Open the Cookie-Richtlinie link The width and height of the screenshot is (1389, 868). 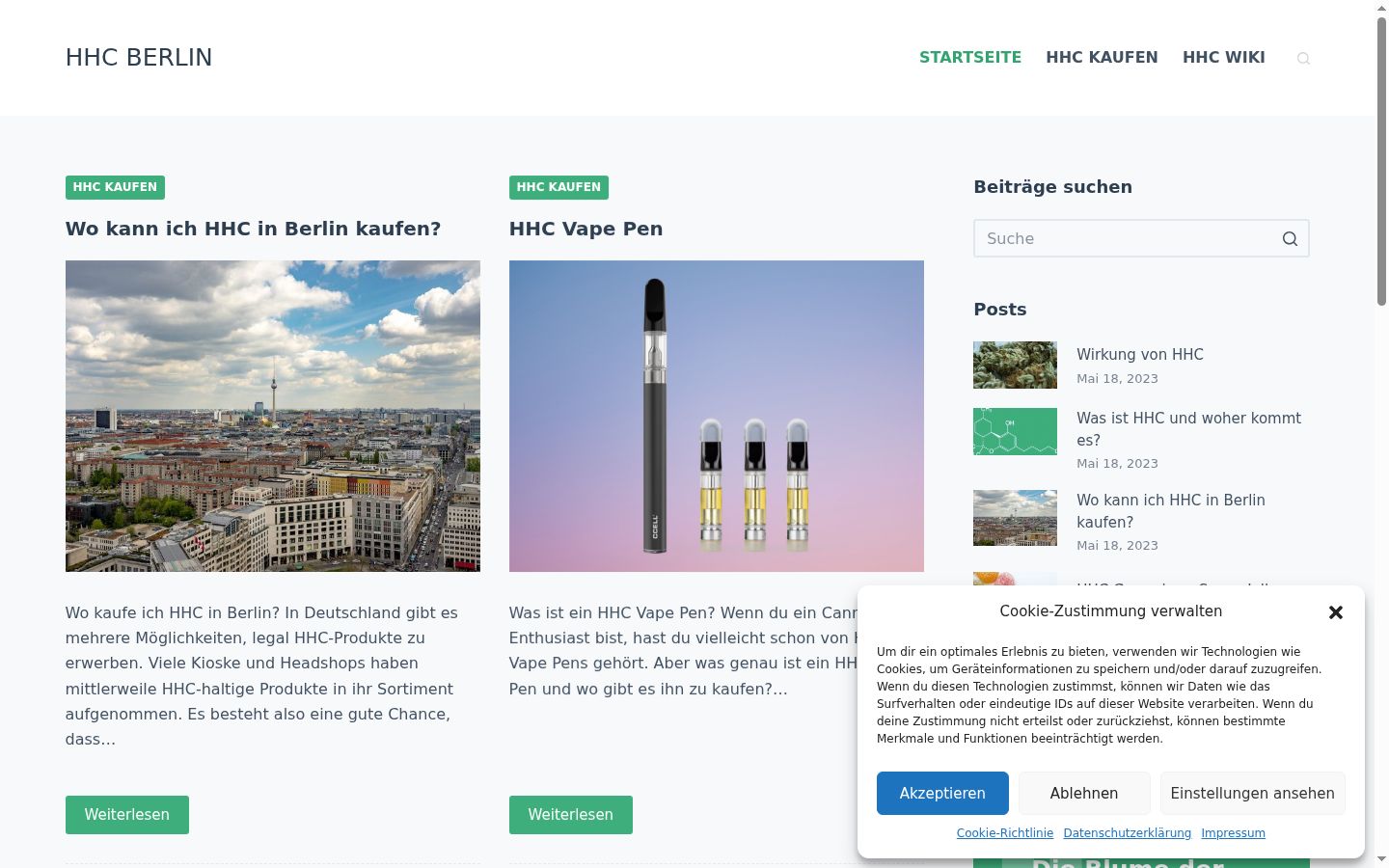(1005, 833)
